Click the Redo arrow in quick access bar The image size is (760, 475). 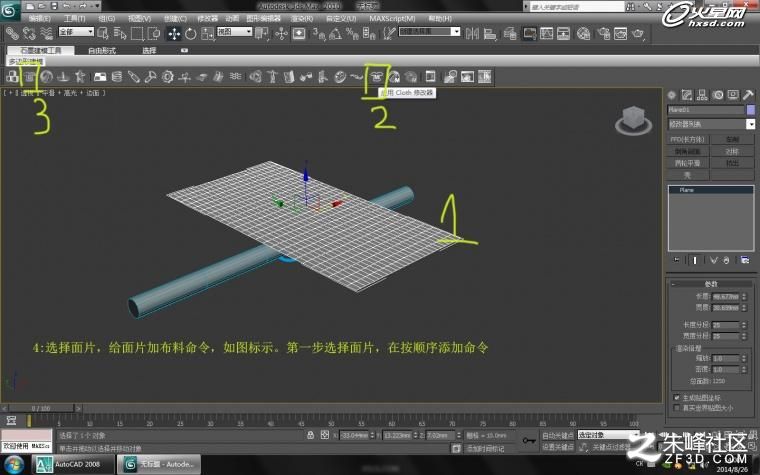pos(82,6)
